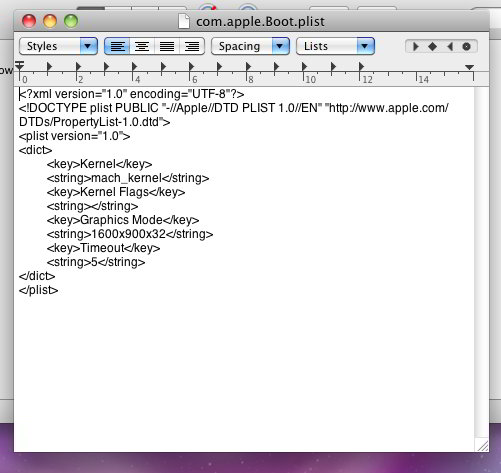Open the Lists dropdown
The width and height of the screenshot is (501, 473).
(335, 46)
